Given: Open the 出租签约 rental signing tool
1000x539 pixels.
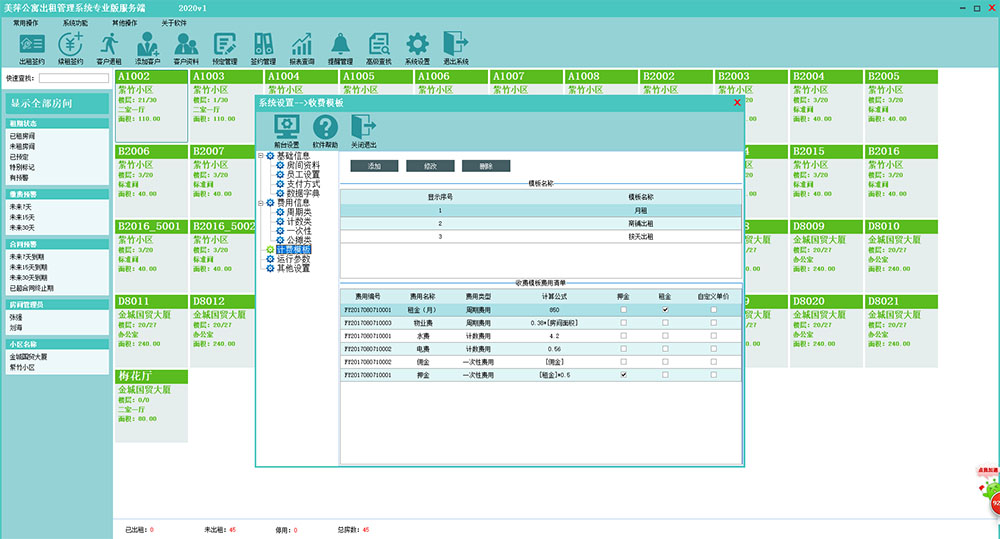Looking at the screenshot, I should coord(32,46).
